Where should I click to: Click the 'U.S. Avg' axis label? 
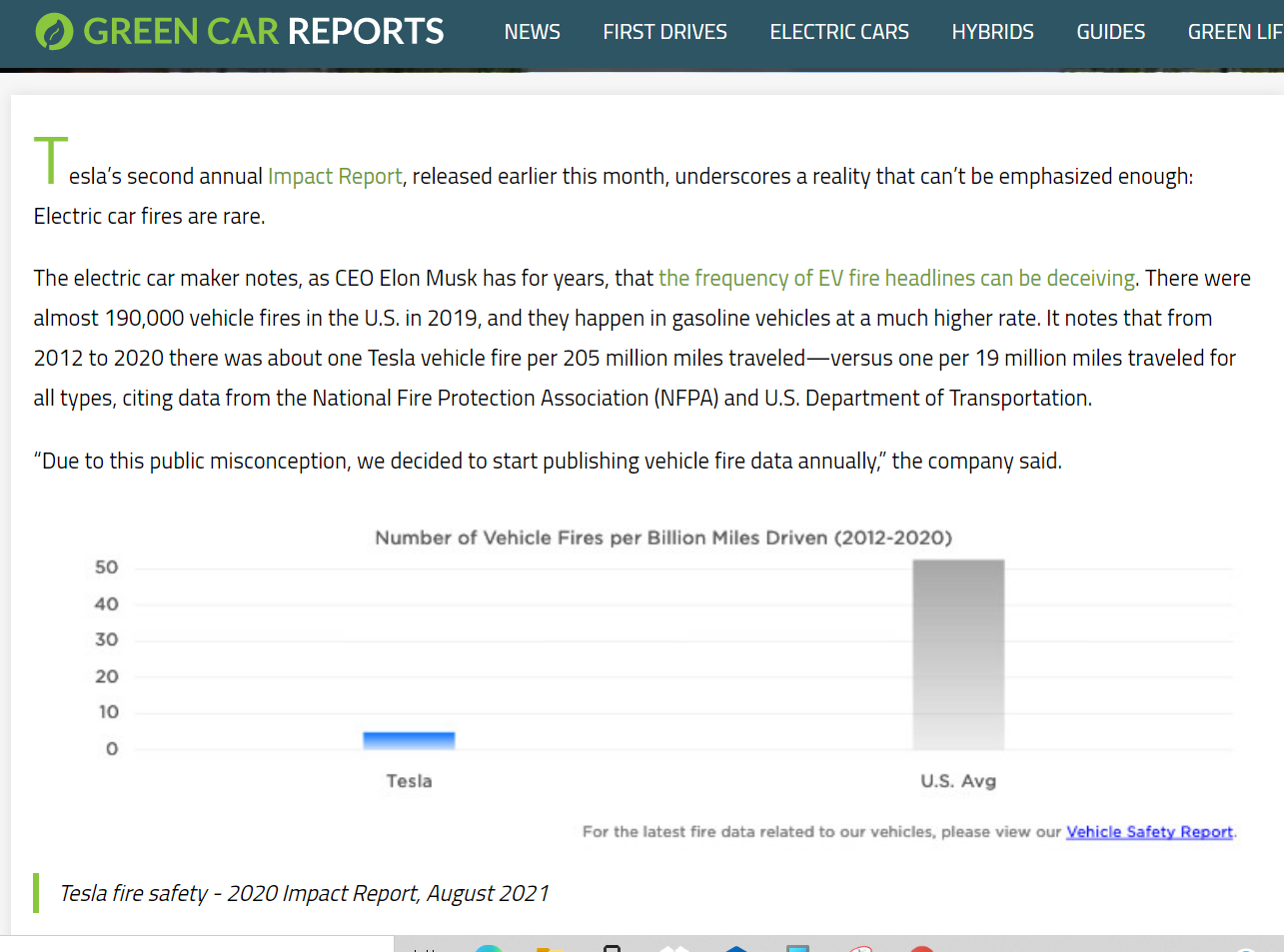point(958,781)
